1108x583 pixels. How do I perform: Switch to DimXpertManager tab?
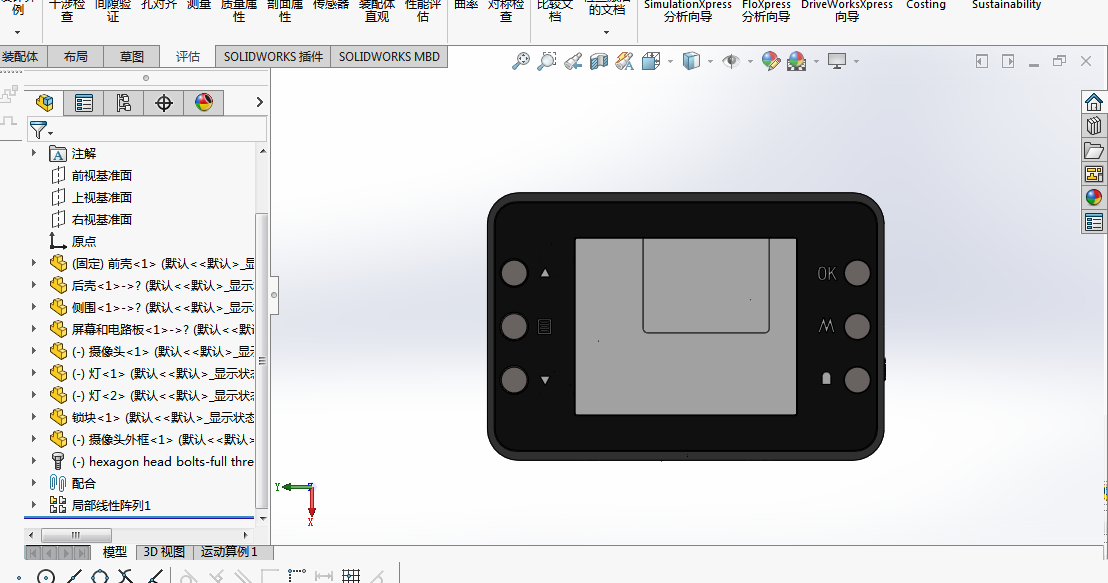(x=164, y=103)
